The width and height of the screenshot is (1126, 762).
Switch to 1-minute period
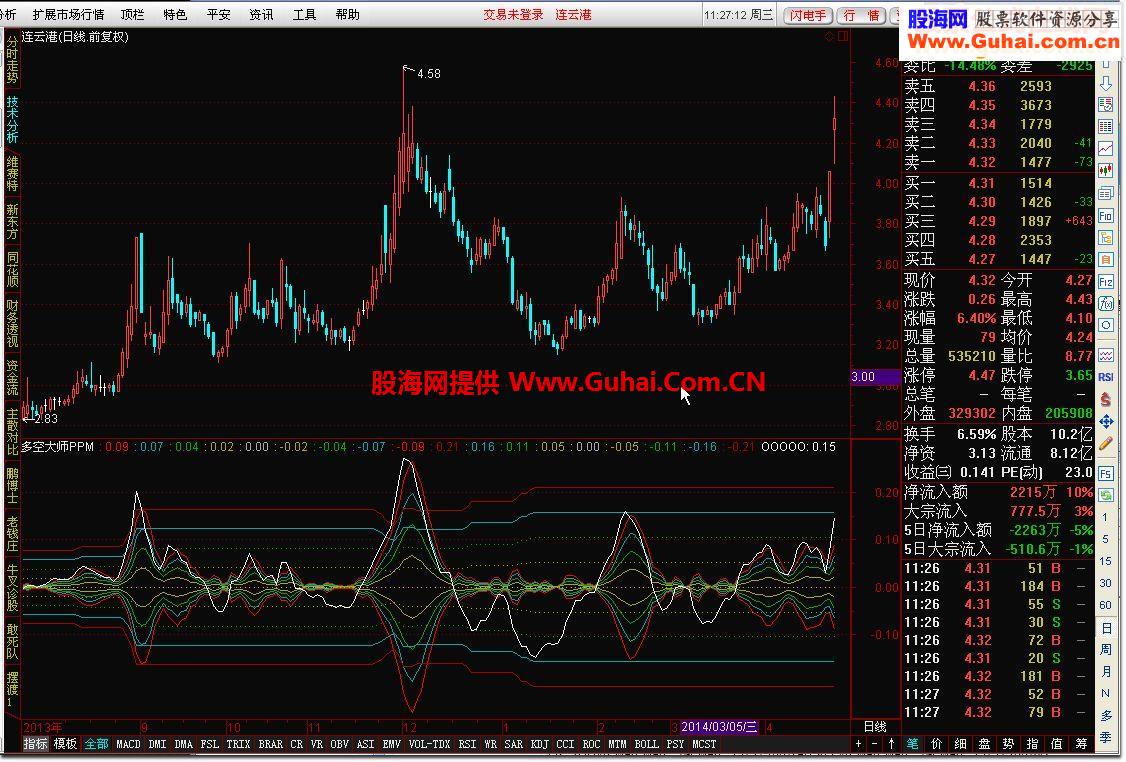1106,517
